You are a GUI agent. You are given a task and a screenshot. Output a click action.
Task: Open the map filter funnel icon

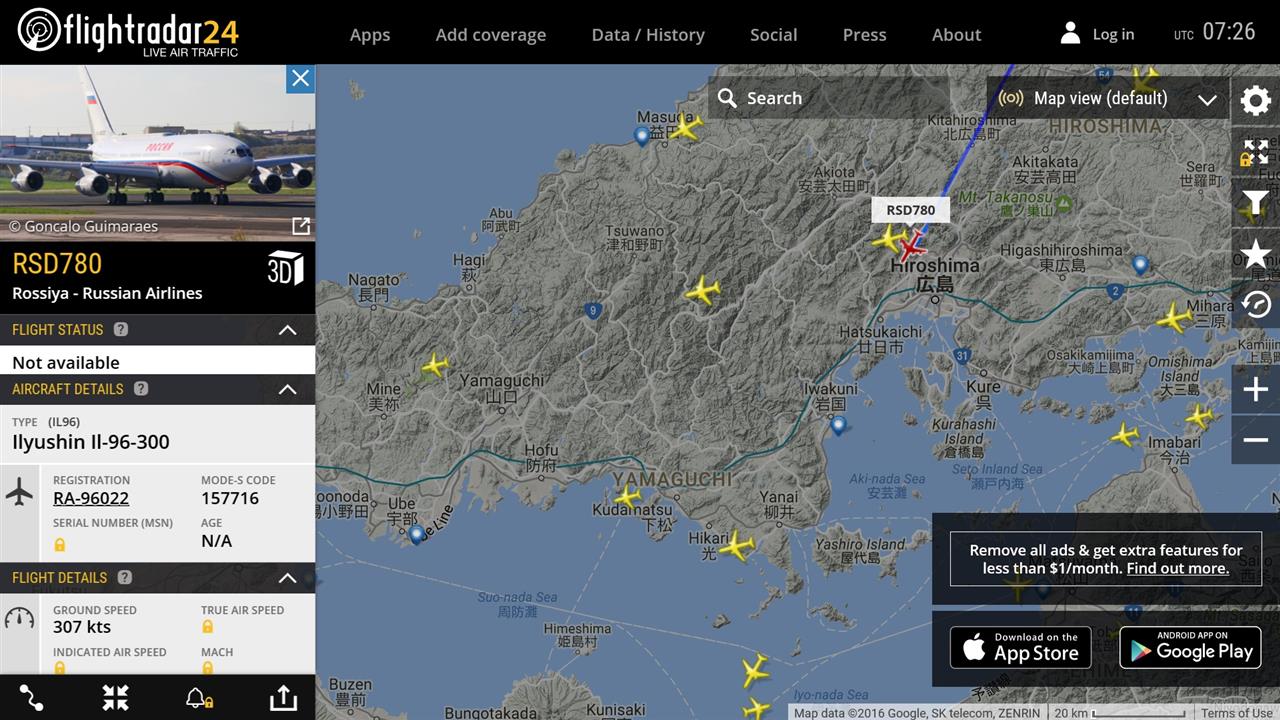[x=1256, y=203]
